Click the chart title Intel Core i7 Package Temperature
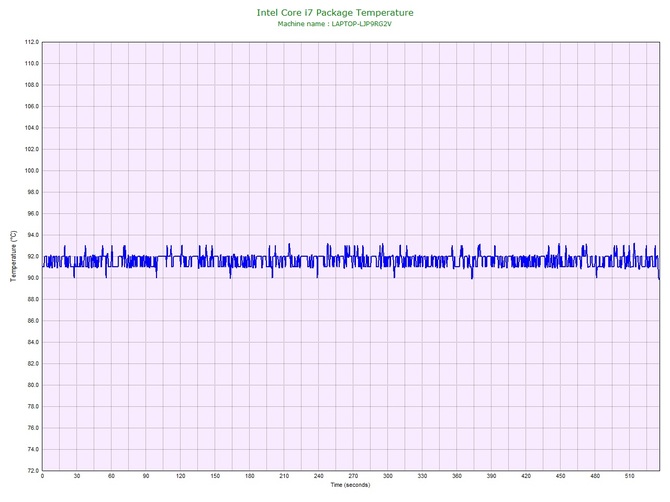 [x=335, y=12]
